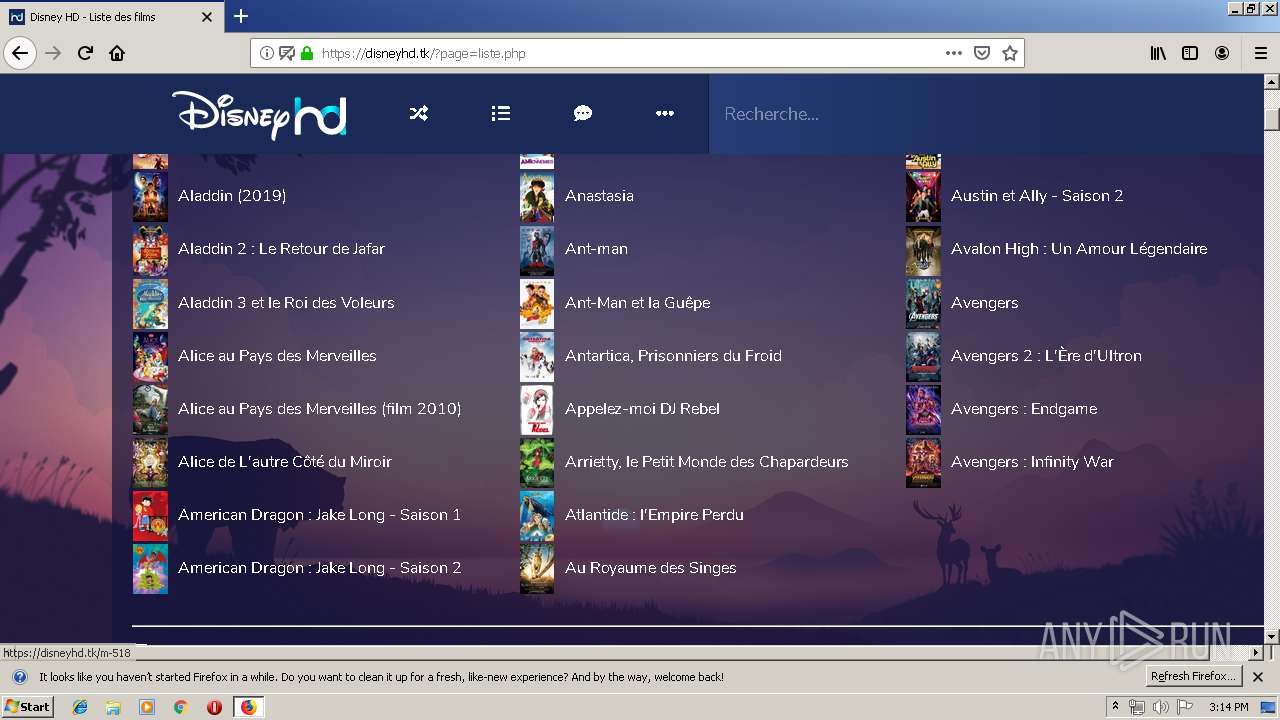Open Aladdin 2 : Le Retour de Jafar

(281, 249)
